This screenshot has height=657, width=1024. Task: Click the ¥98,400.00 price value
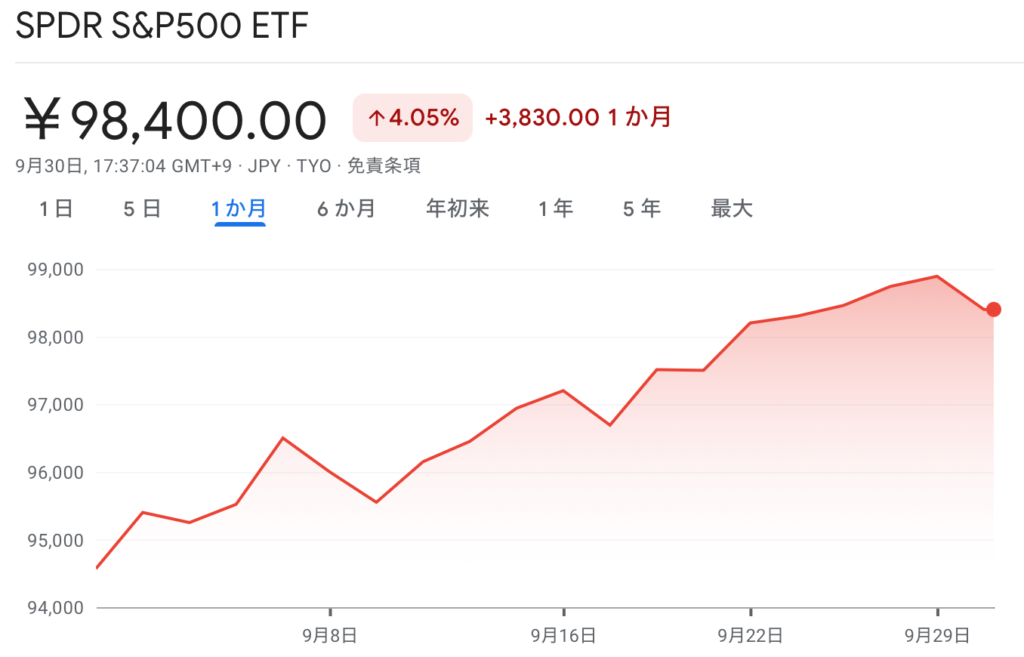point(176,120)
